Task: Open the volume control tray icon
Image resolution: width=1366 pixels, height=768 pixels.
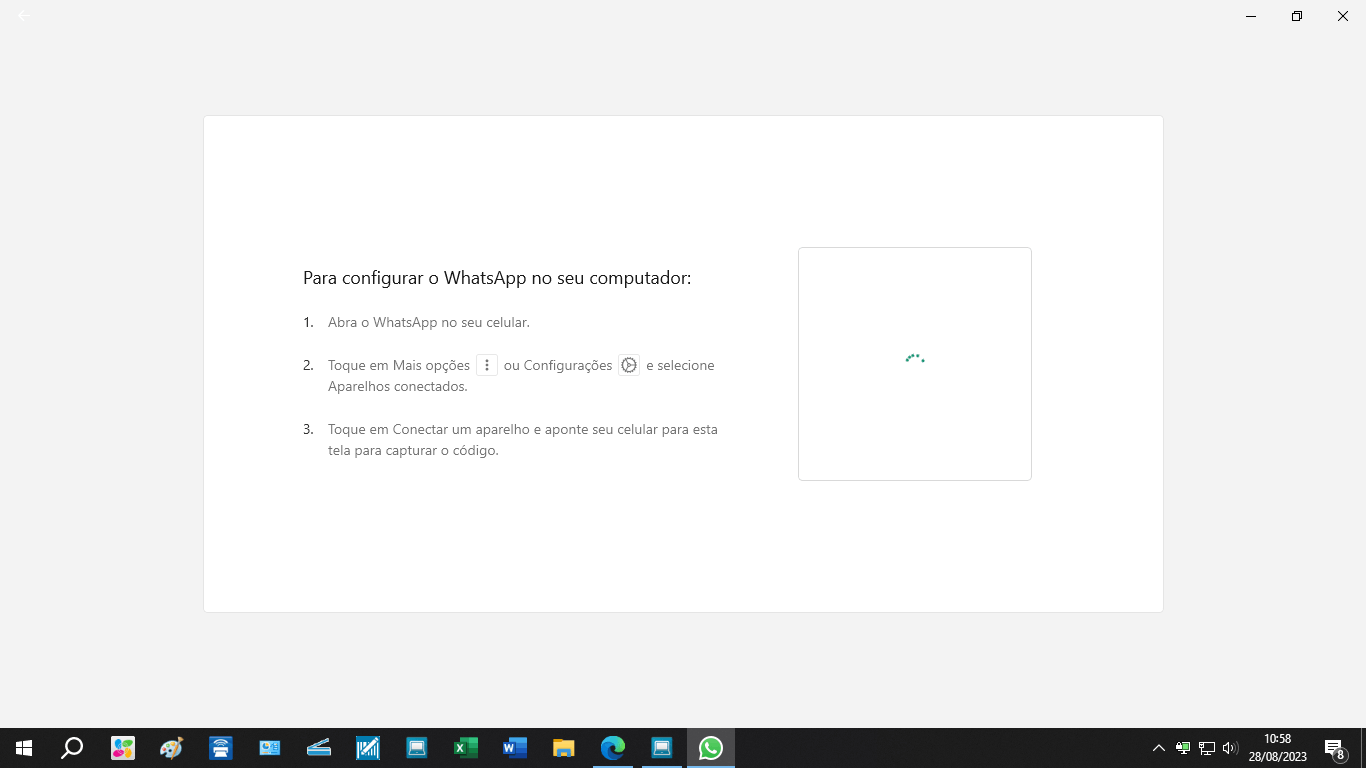Action: tap(1231, 748)
